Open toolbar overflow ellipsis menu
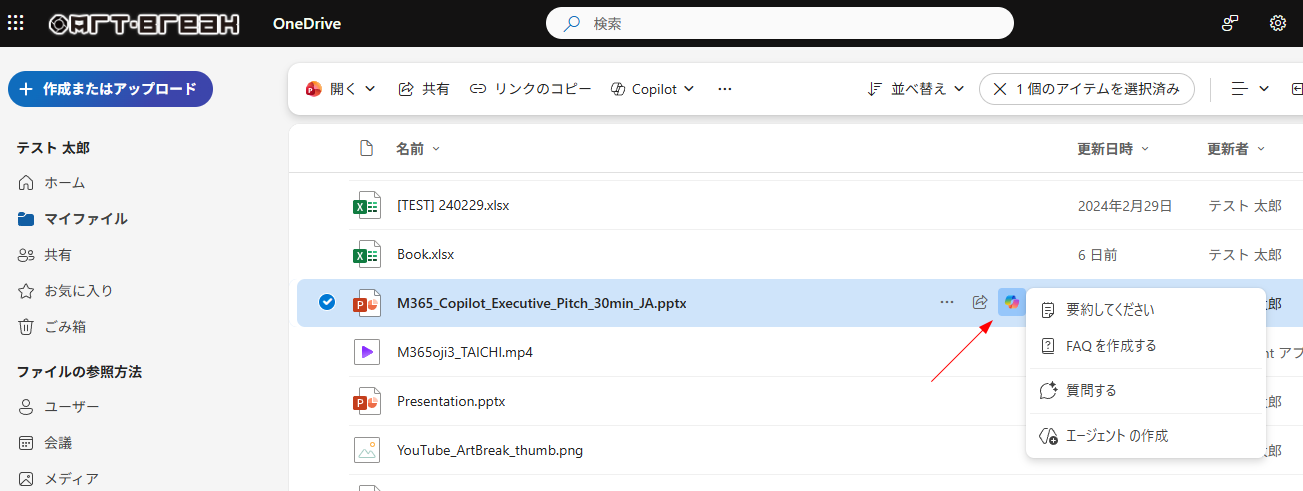 (725, 89)
